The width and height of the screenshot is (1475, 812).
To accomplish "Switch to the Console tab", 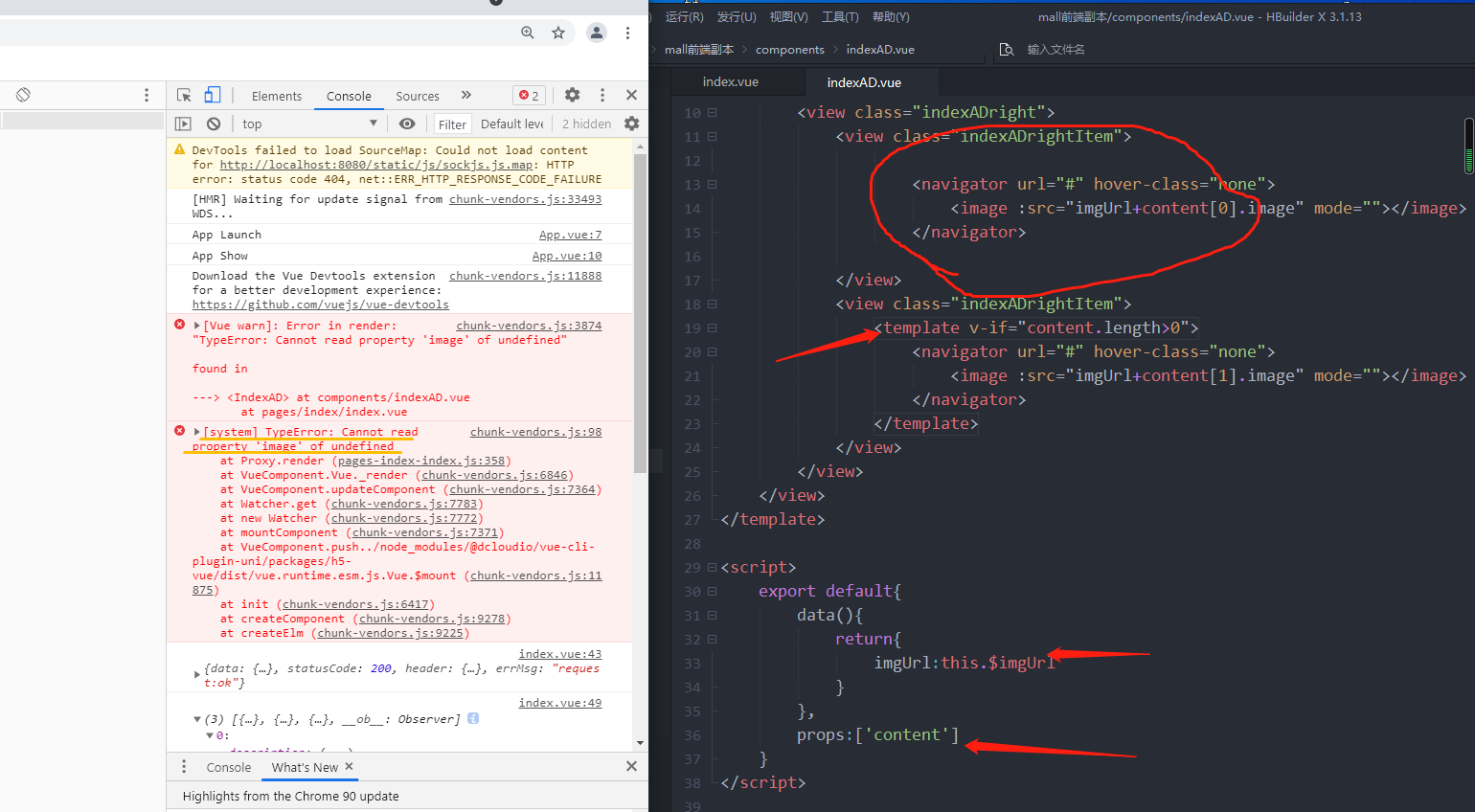I will (349, 96).
